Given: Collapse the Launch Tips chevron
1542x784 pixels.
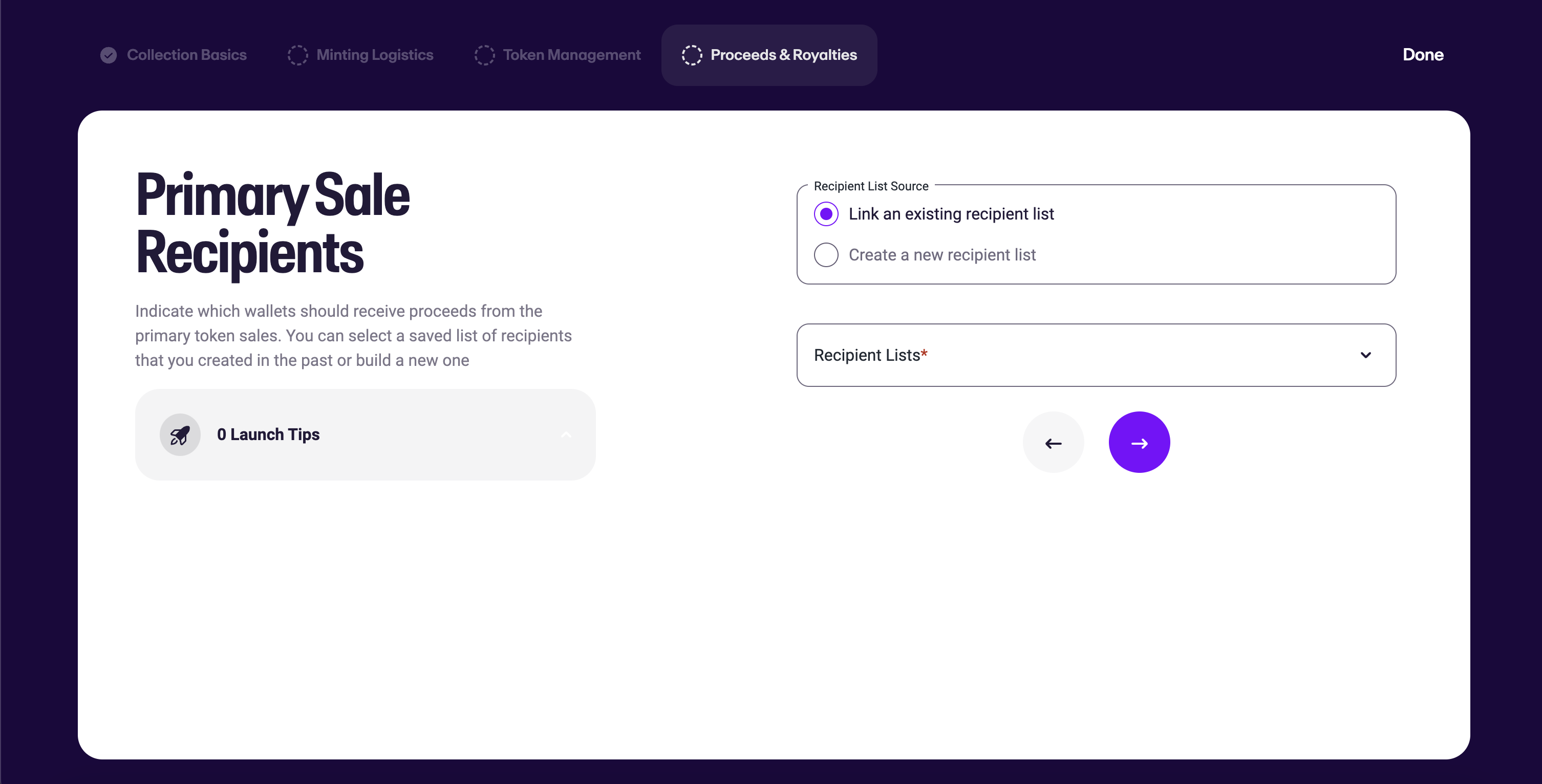Looking at the screenshot, I should 566,435.
